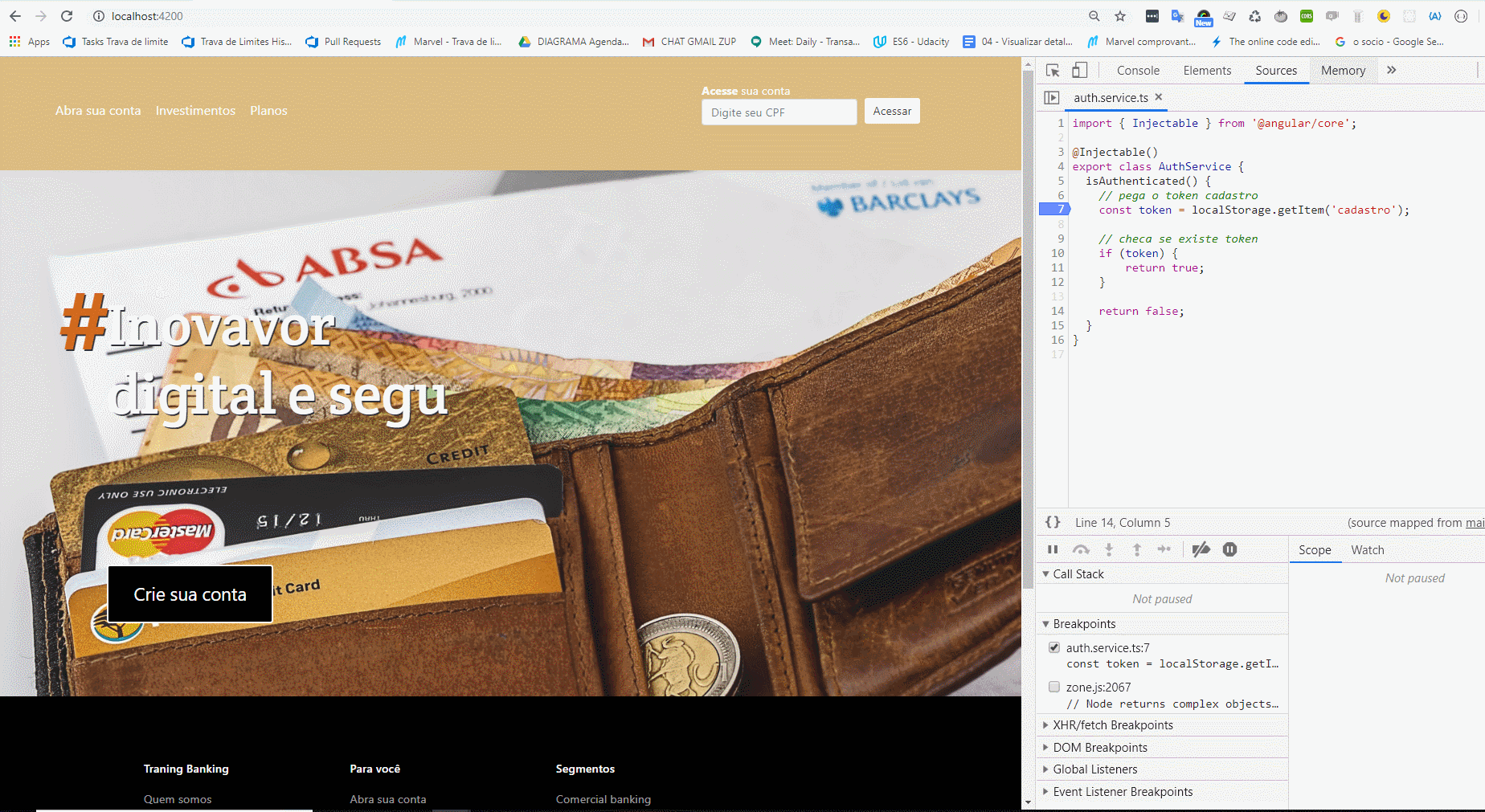Image resolution: width=1485 pixels, height=812 pixels.
Task: Reload the localhost page
Action: click(67, 16)
